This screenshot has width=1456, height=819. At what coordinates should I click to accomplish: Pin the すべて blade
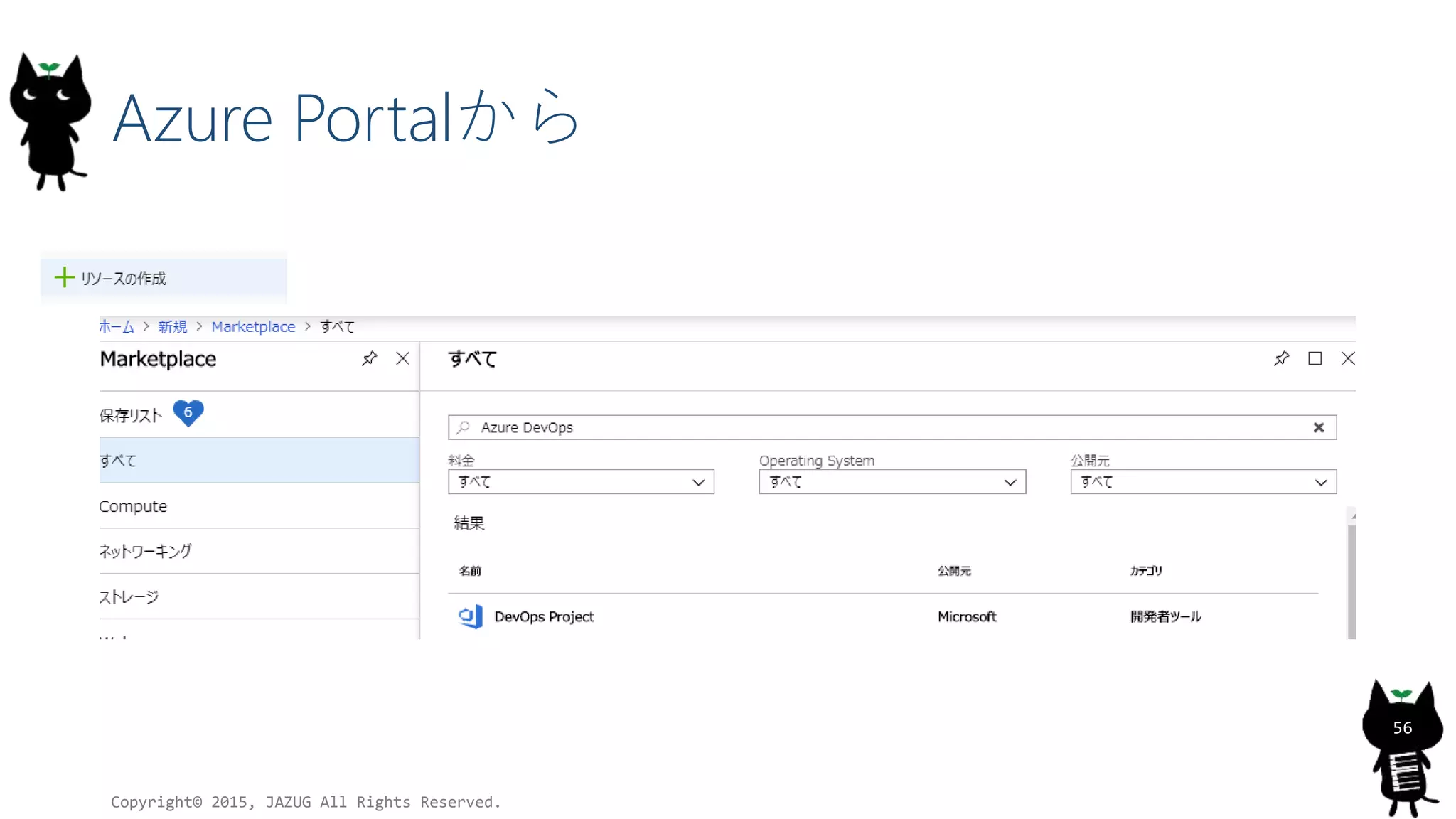[1281, 358]
